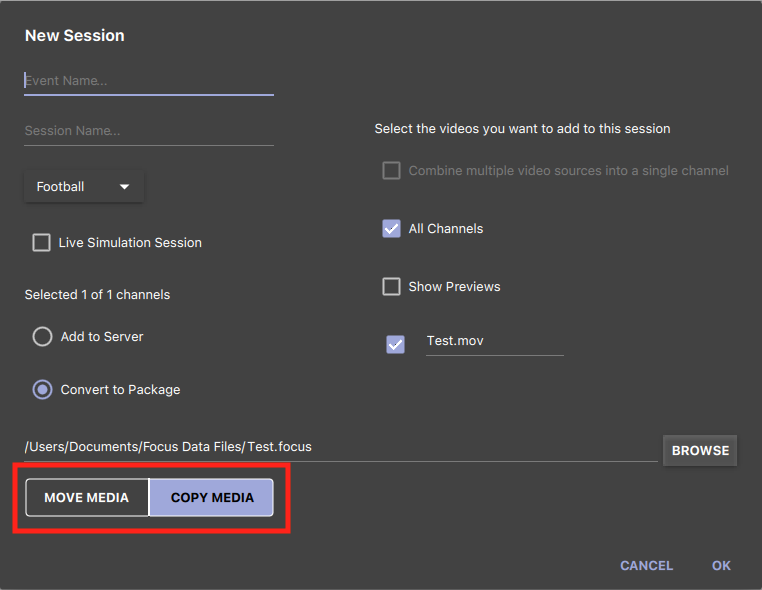This screenshot has width=762, height=590.
Task: Click the BROWSE button
Action: [x=700, y=451]
